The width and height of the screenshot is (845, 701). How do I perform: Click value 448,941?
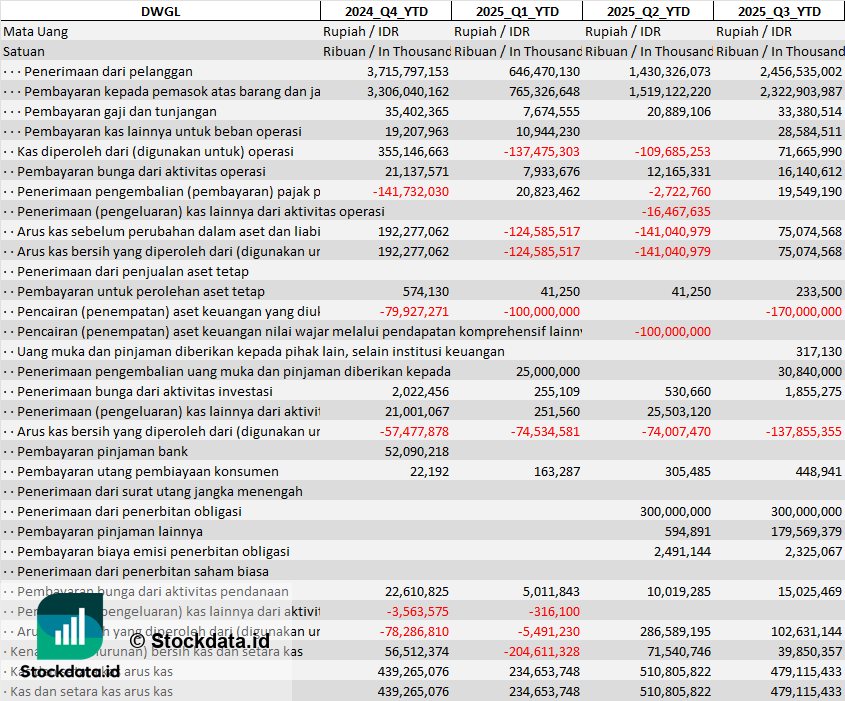pyautogui.click(x=819, y=471)
